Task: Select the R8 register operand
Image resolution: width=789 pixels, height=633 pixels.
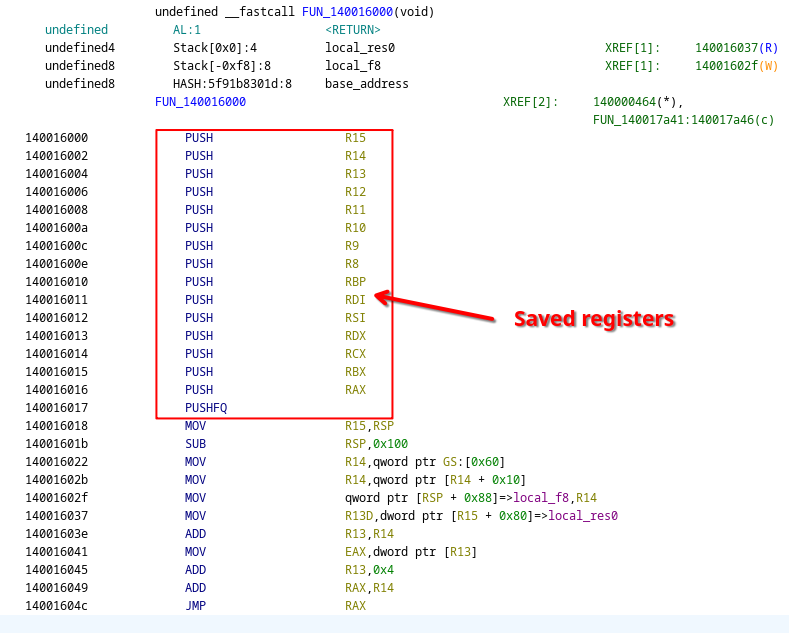Action: [x=352, y=264]
